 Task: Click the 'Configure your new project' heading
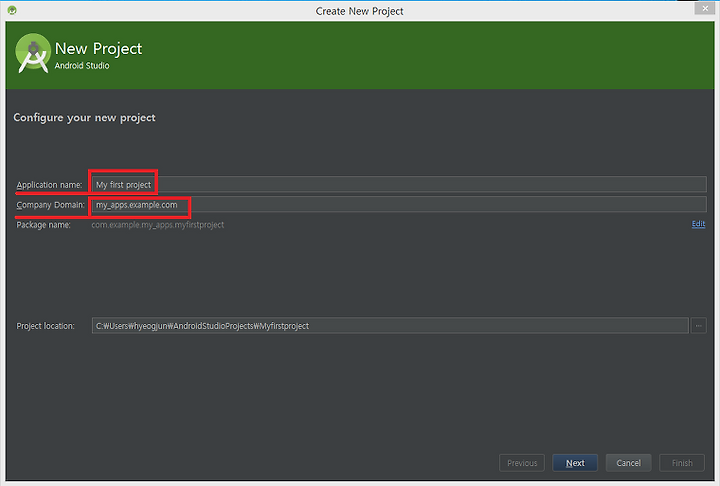84,118
